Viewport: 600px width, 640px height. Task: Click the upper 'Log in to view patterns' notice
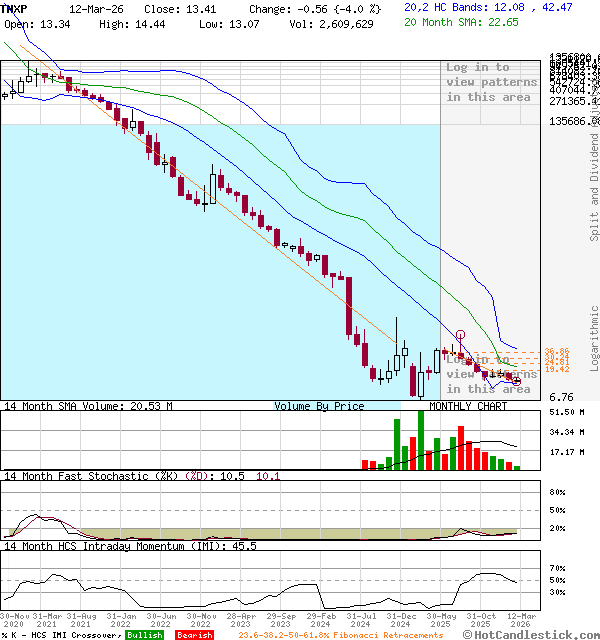[x=491, y=82]
